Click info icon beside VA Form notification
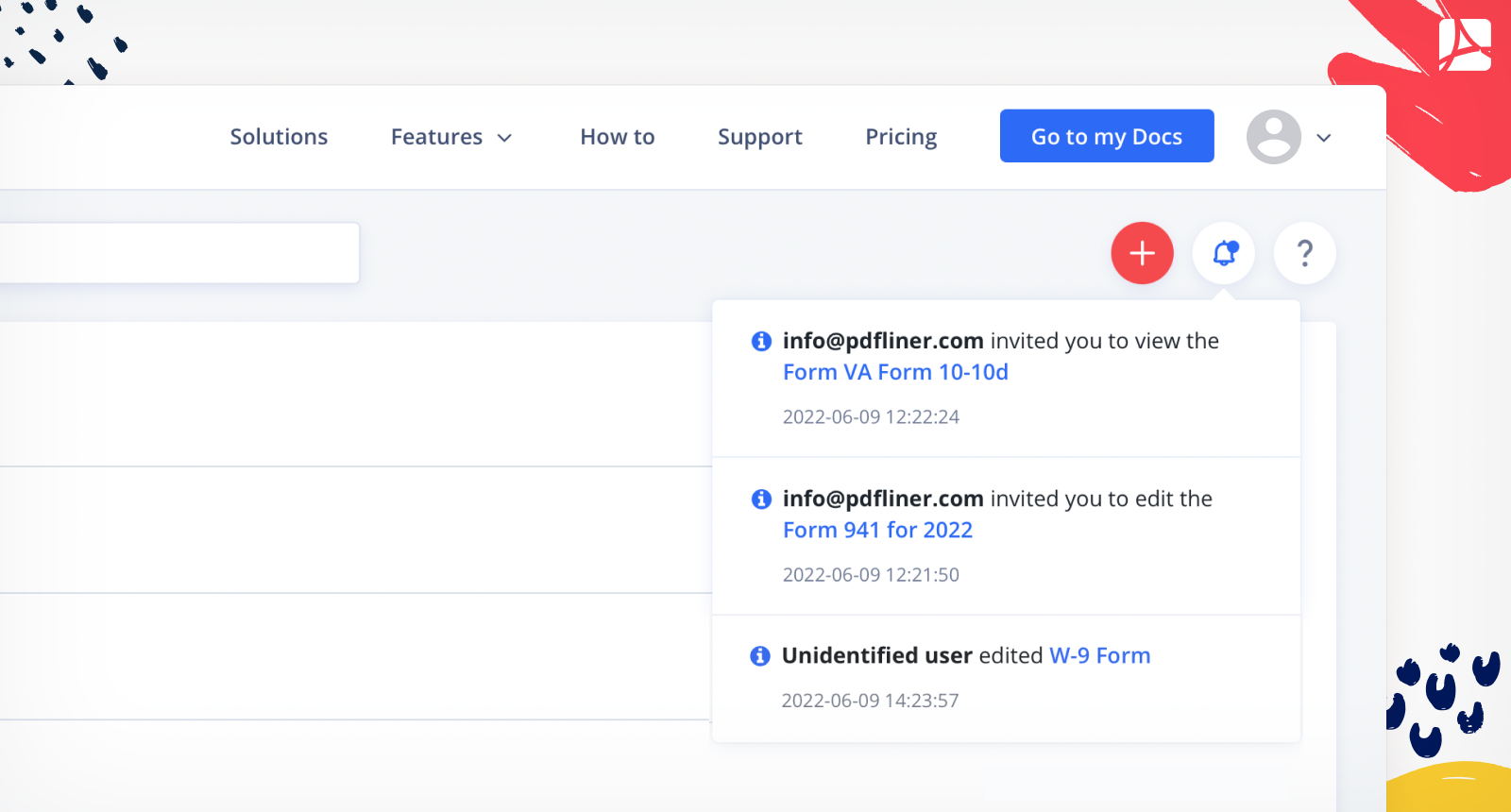The height and width of the screenshot is (812, 1511). click(x=761, y=341)
